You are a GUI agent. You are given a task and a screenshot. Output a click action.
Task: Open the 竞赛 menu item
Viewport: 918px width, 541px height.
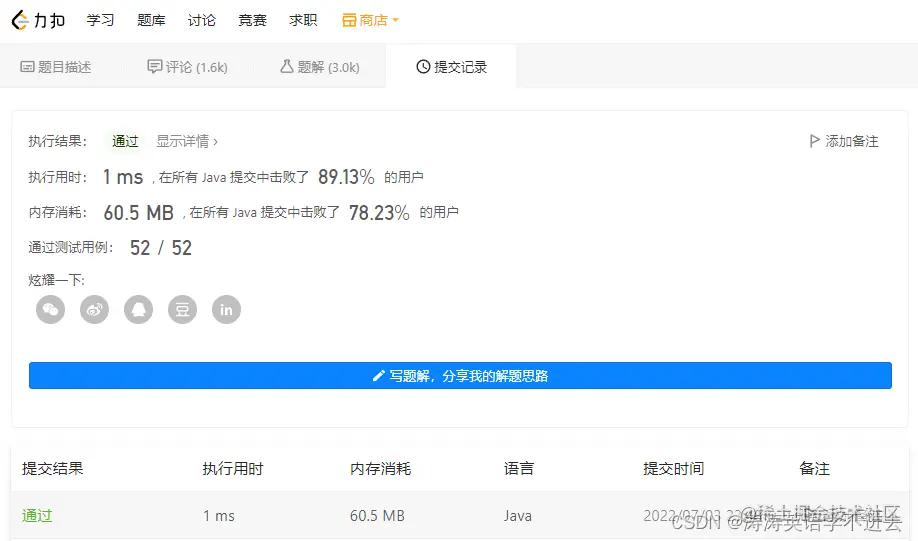(x=252, y=20)
